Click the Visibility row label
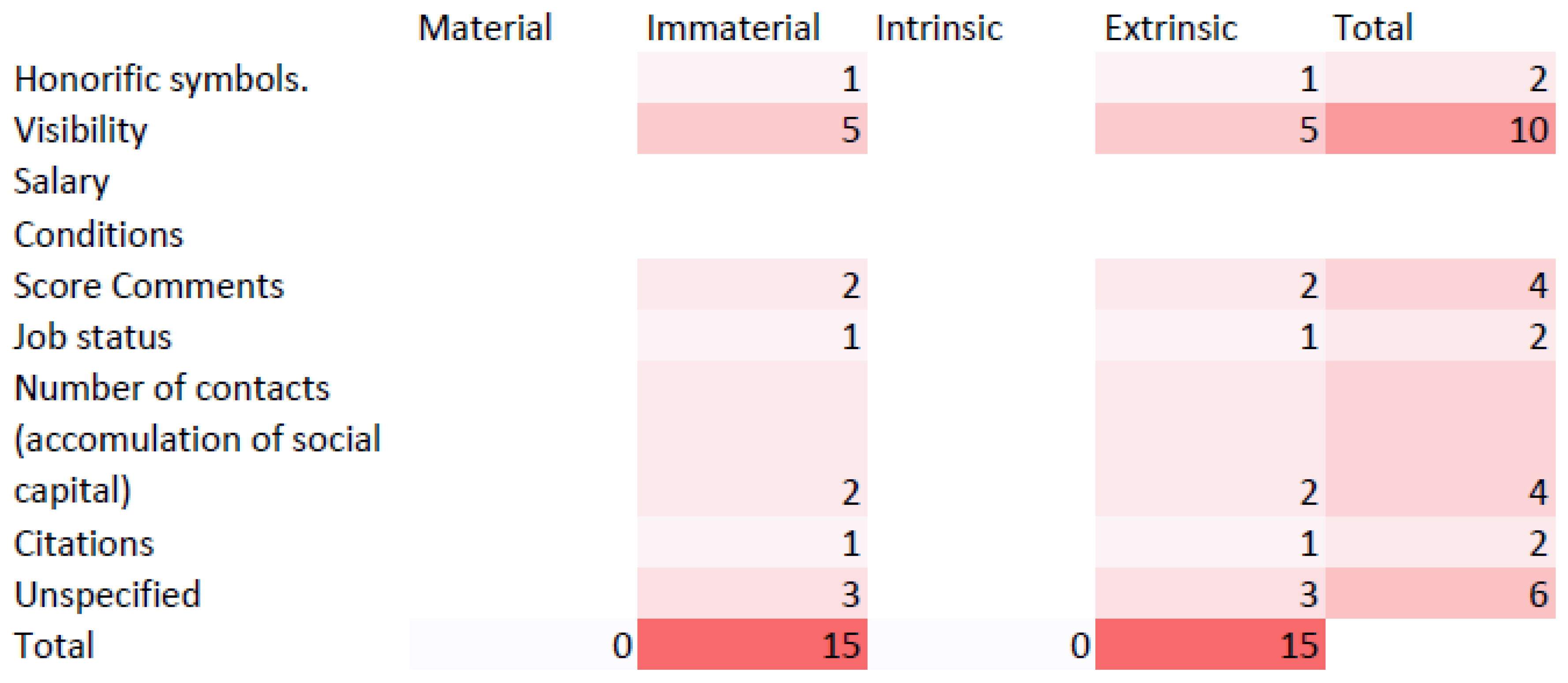 (x=80, y=130)
